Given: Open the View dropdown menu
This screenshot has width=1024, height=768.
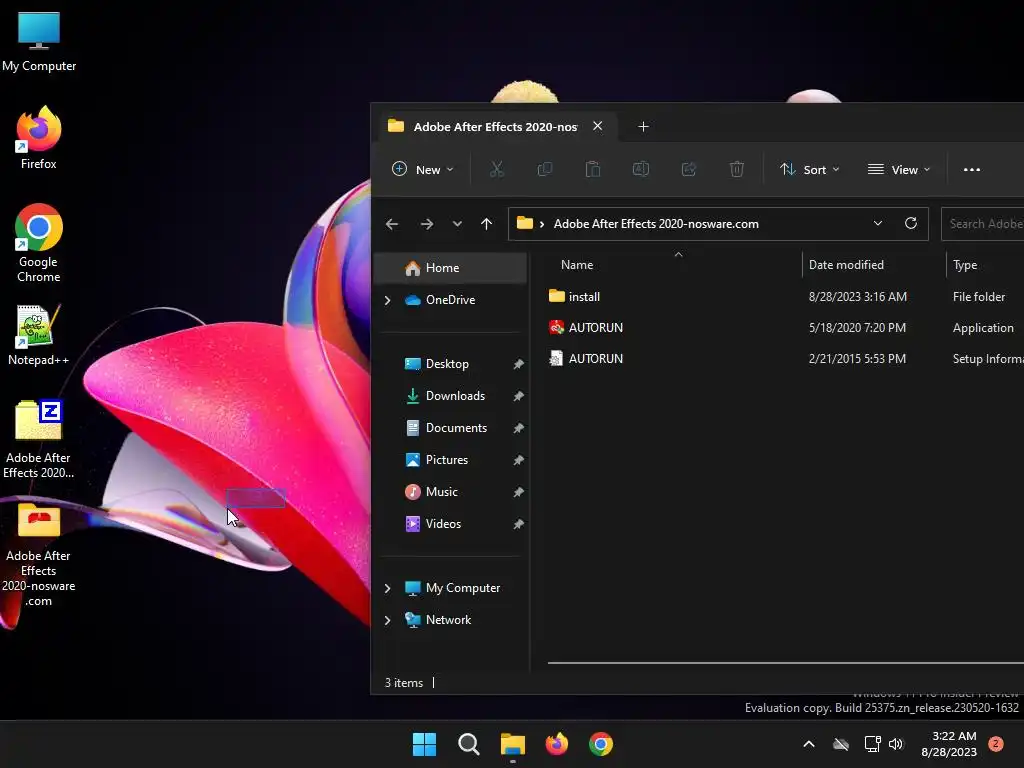Looking at the screenshot, I should (899, 170).
